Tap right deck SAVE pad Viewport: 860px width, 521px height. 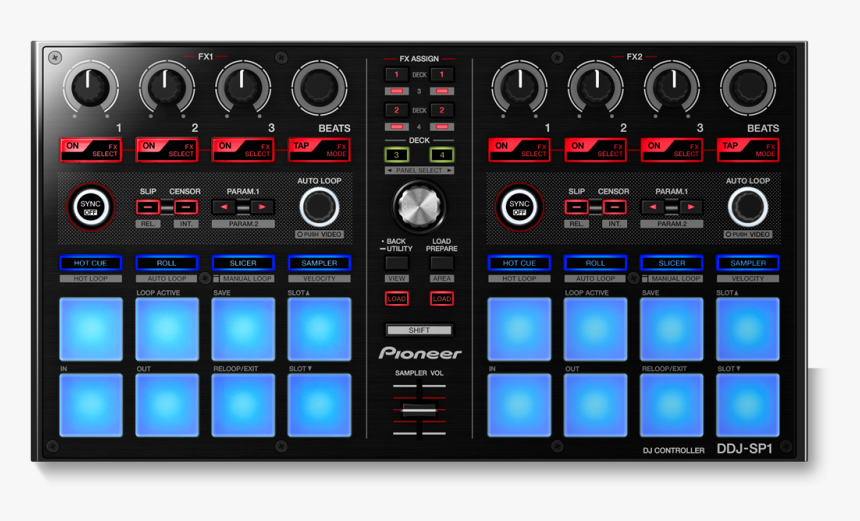[672, 329]
